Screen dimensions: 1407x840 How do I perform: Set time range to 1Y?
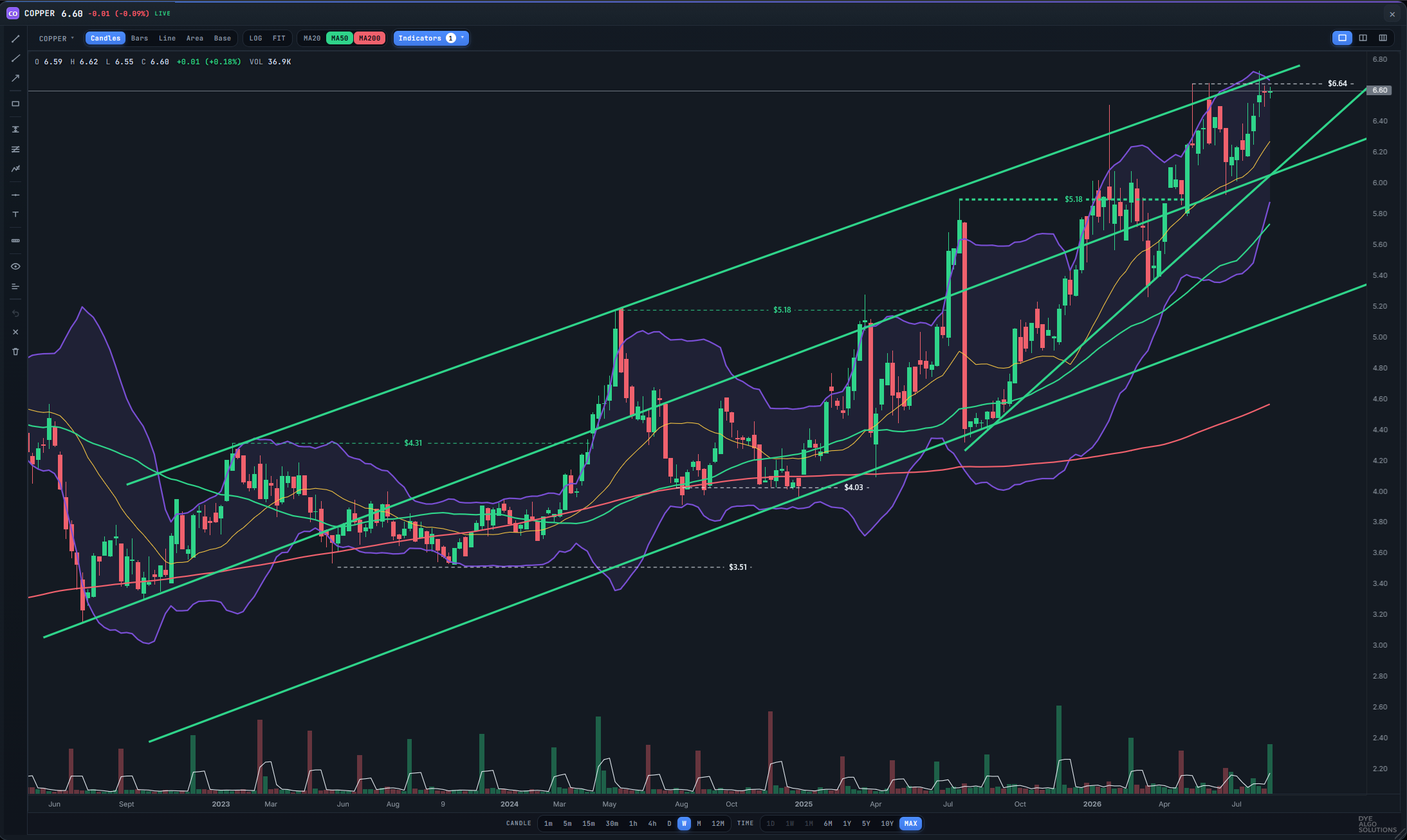point(847,824)
